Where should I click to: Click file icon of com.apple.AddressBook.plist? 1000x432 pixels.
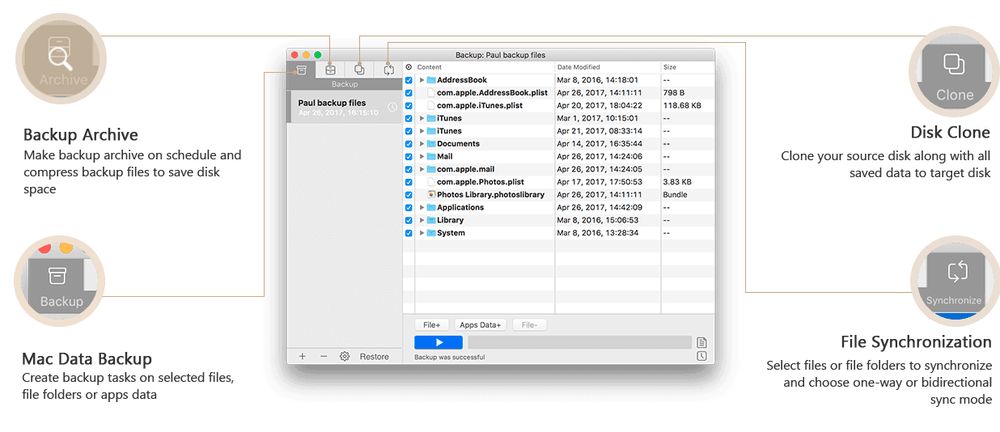click(431, 93)
